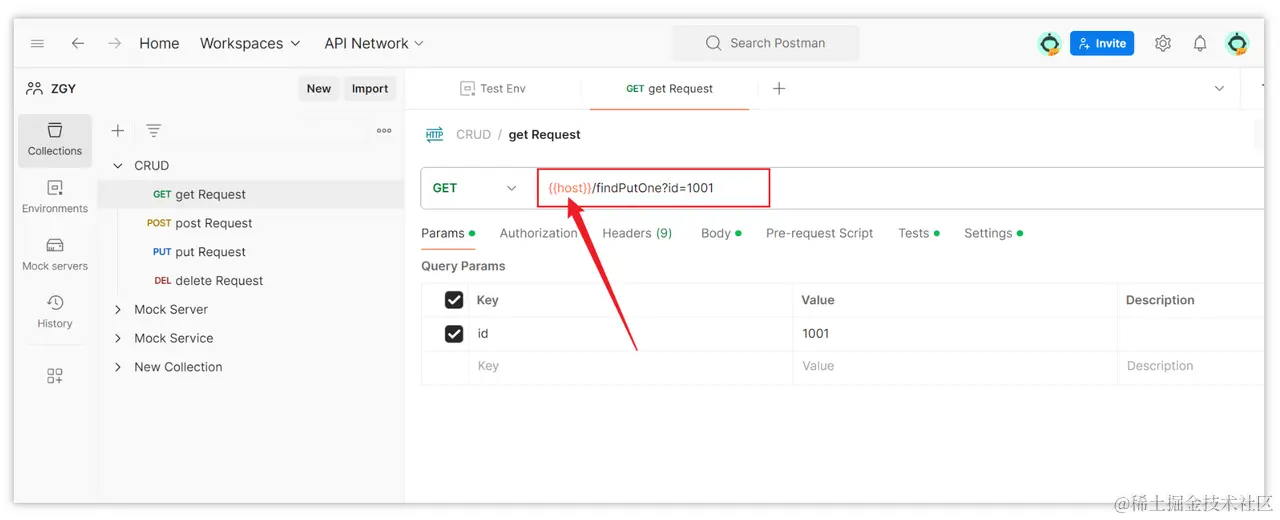Viewport: 1280px width, 520px height.
Task: Go forward with the right arrow
Action: point(115,43)
